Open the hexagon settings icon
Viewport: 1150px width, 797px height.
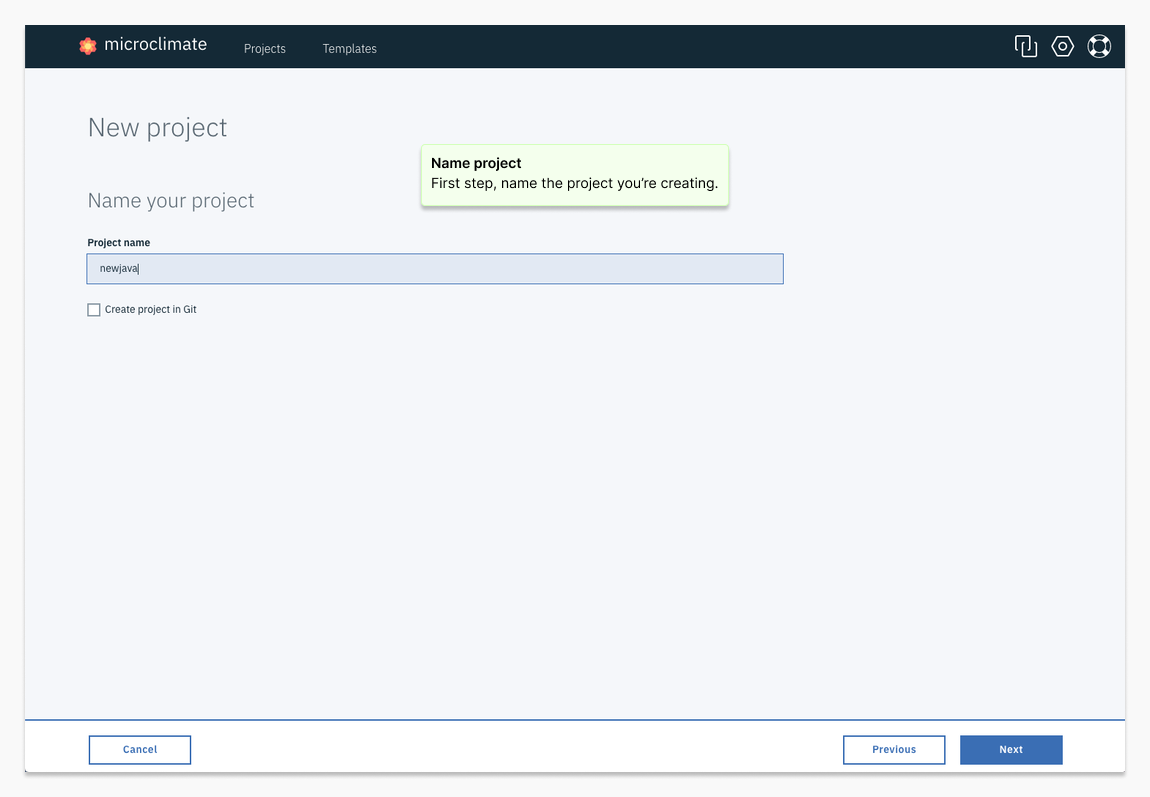pos(1062,46)
